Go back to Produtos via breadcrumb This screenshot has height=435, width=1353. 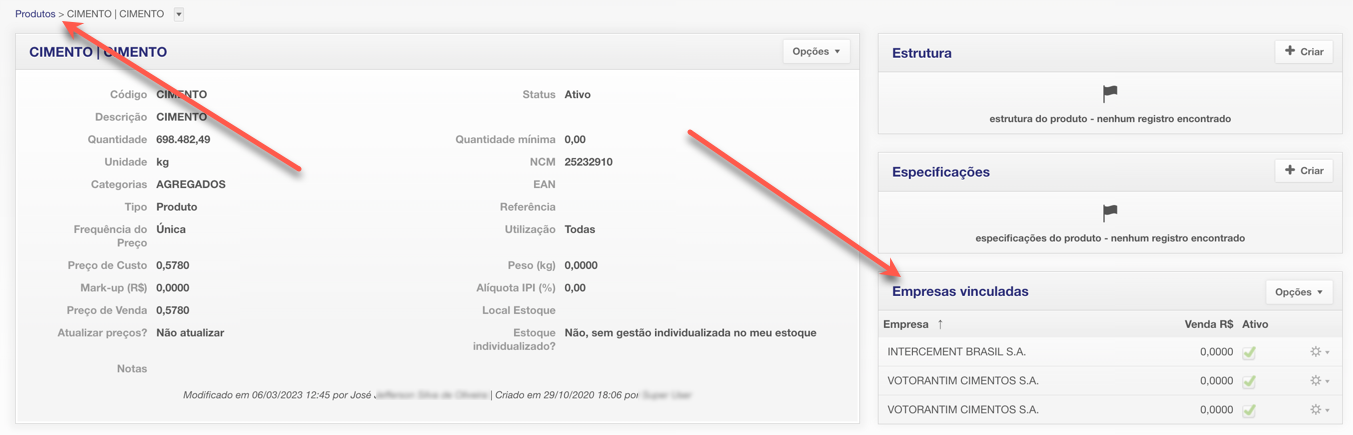(x=35, y=15)
